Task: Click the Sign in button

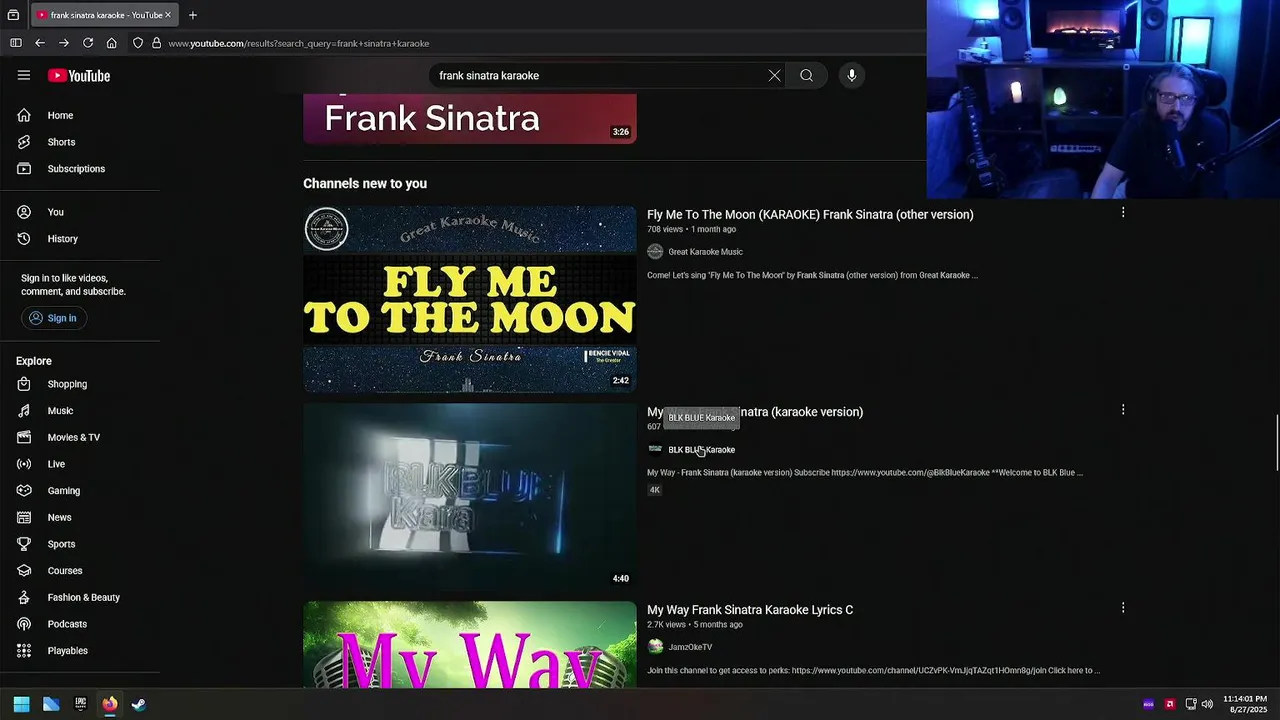Action: 55,318
